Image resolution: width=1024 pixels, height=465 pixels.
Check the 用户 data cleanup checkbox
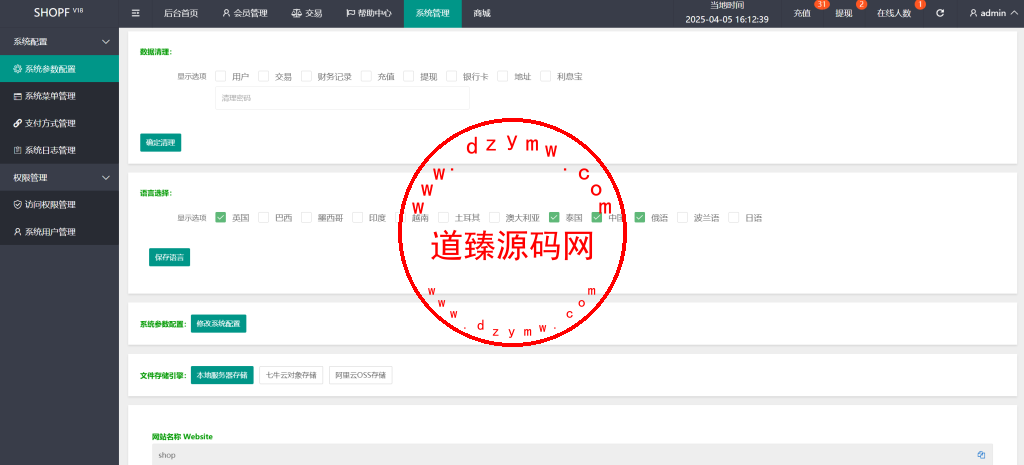(x=221, y=76)
